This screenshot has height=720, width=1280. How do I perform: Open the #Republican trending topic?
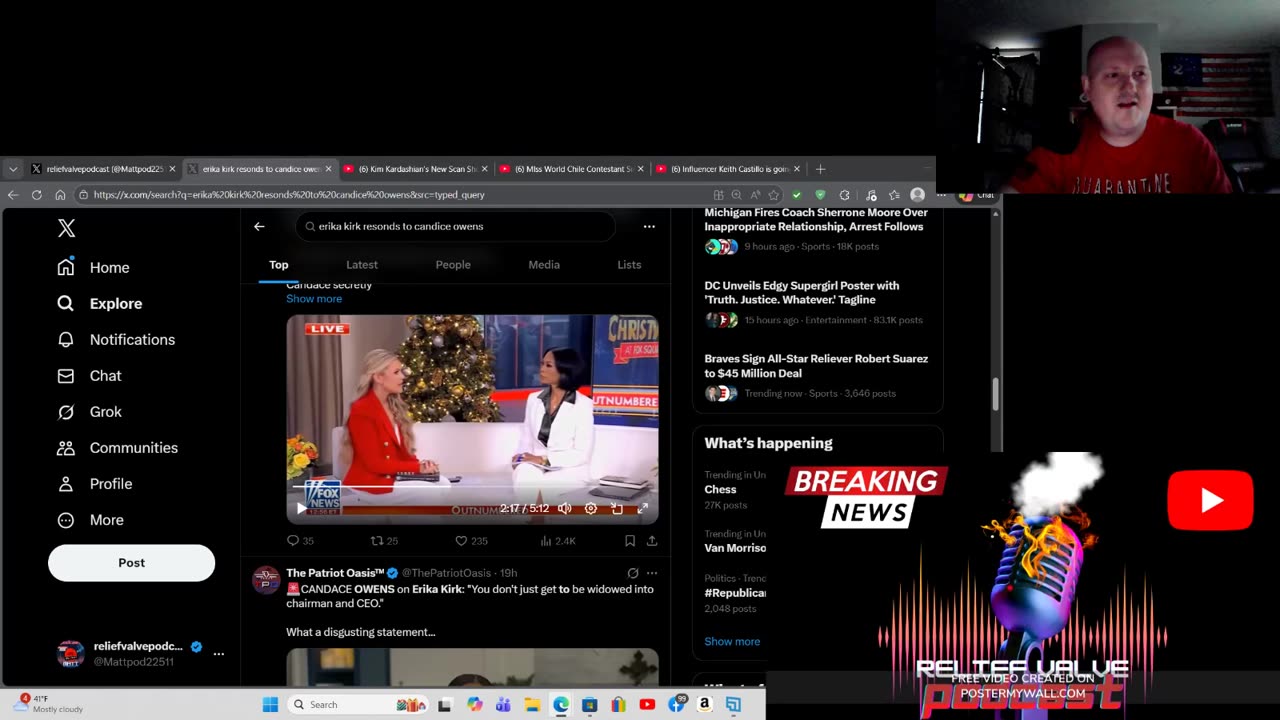point(735,593)
